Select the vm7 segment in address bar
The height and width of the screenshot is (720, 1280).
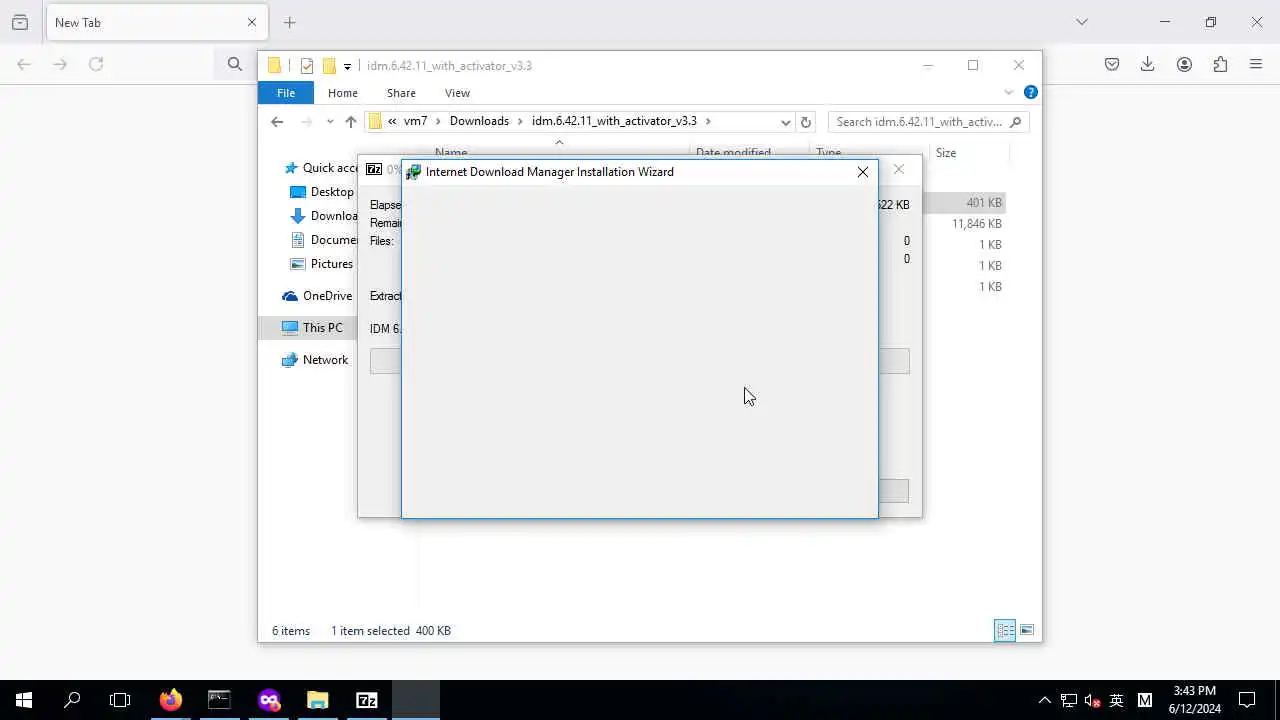coord(415,121)
